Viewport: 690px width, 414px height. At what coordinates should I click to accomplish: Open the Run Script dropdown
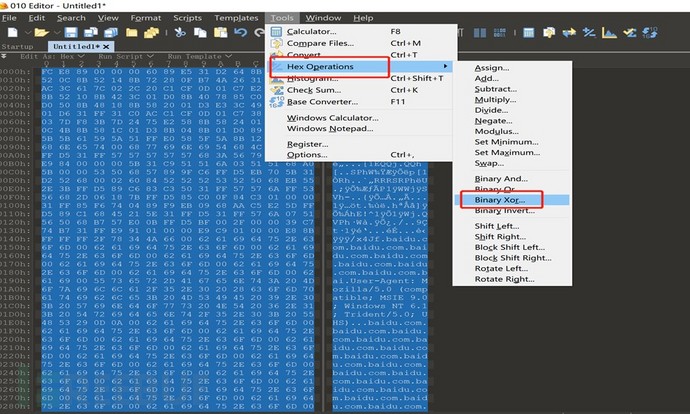(x=125, y=56)
